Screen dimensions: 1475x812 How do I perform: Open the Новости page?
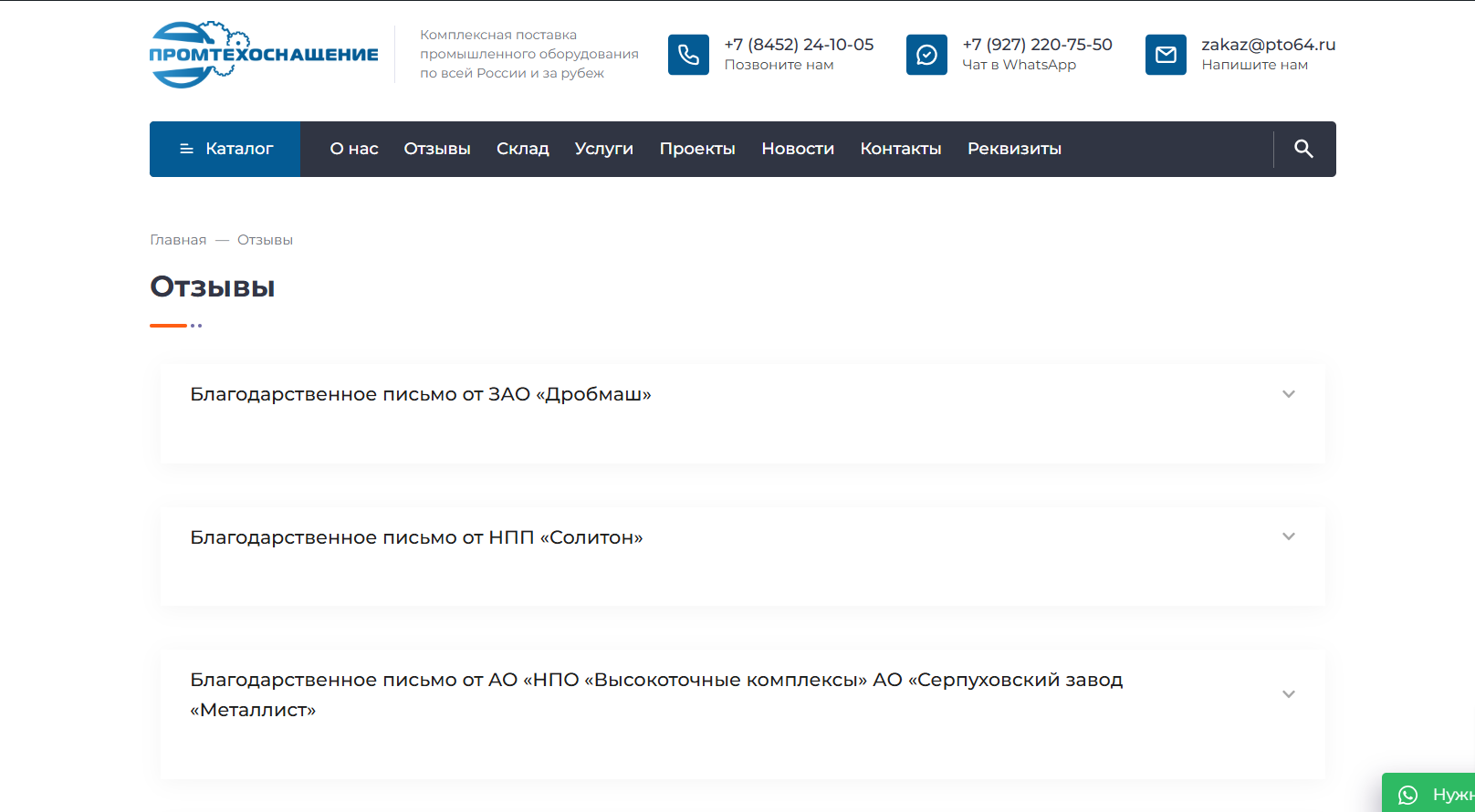[798, 149]
